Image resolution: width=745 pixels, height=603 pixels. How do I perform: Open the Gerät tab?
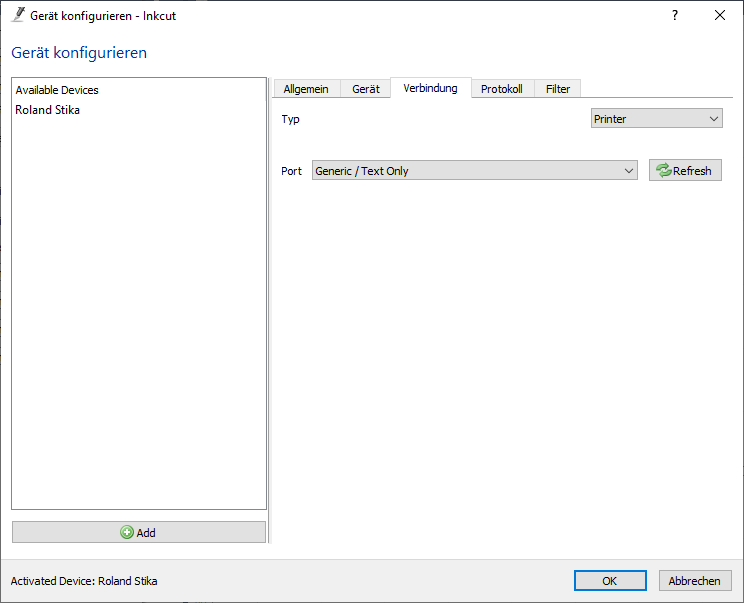click(366, 89)
